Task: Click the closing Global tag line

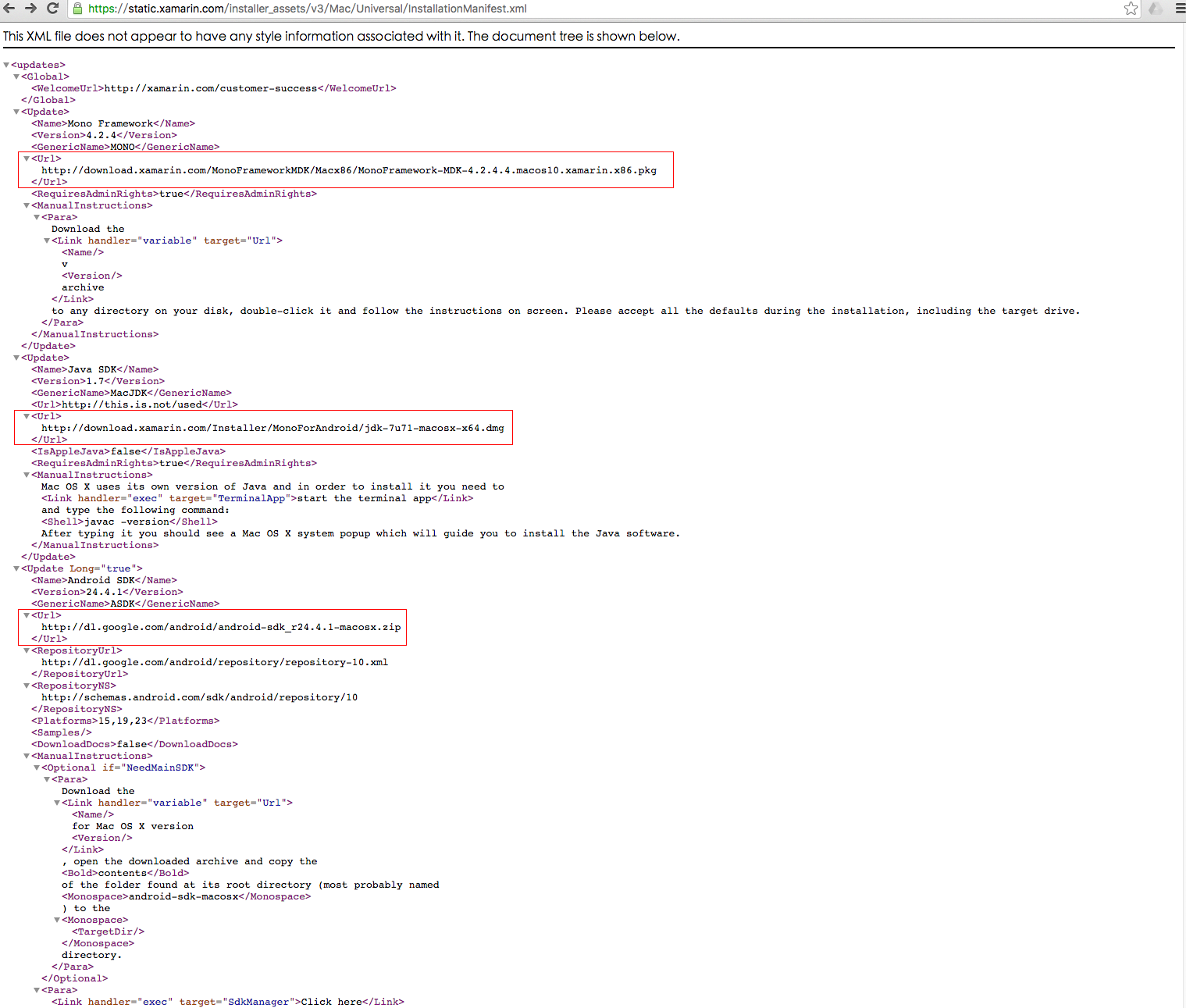Action: click(48, 101)
